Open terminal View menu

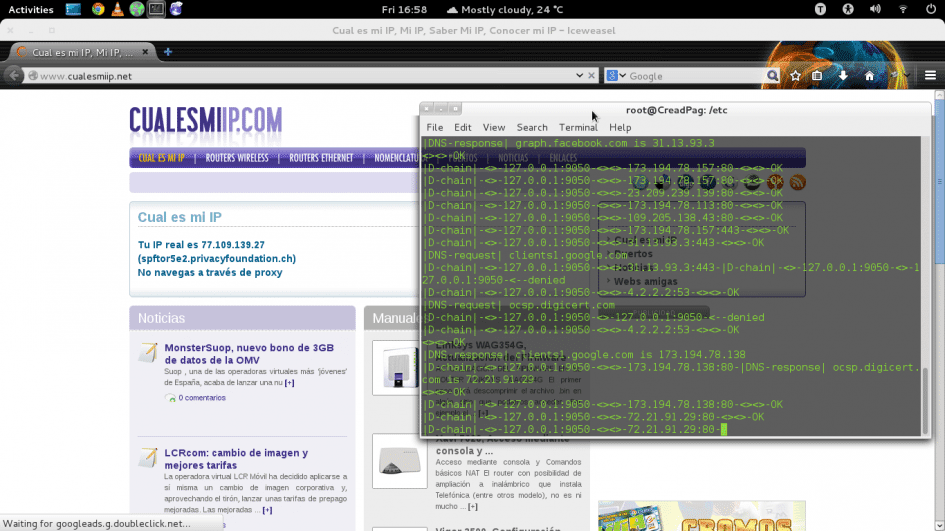pyautogui.click(x=494, y=127)
